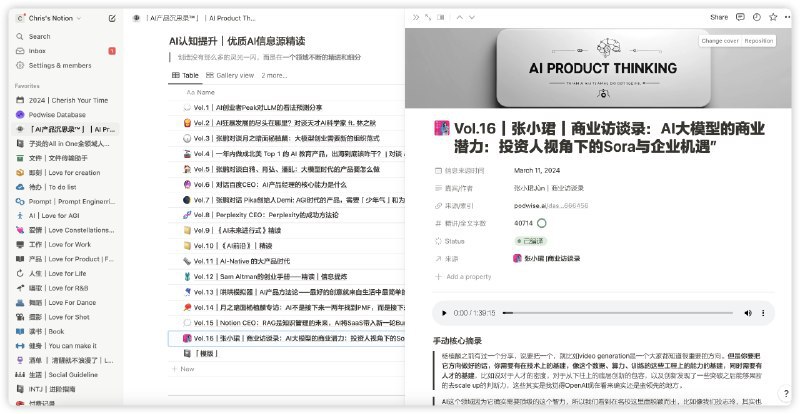The width and height of the screenshot is (800, 414).
Task: Go to the next record with down arrow
Action: tap(472, 17)
